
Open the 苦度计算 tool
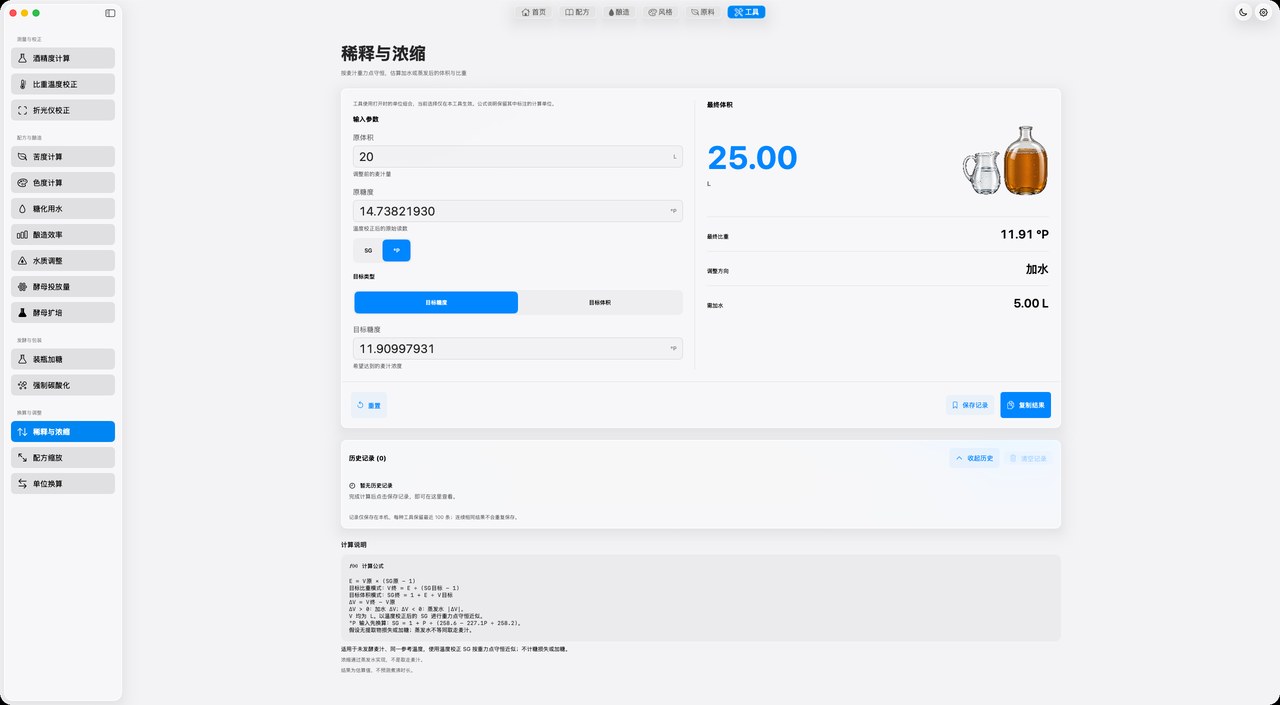coord(63,157)
